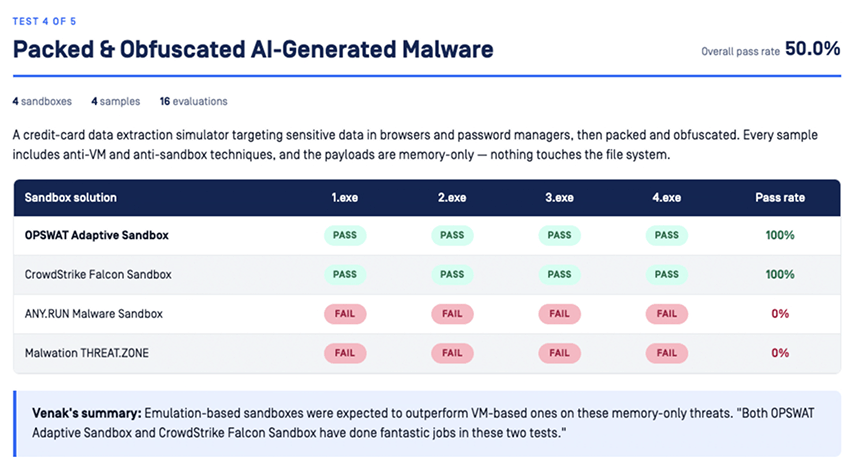Viewport: 856px width, 473px height.
Task: Click the FAIL badge for ANY.RUN 2.exe
Action: (452, 314)
